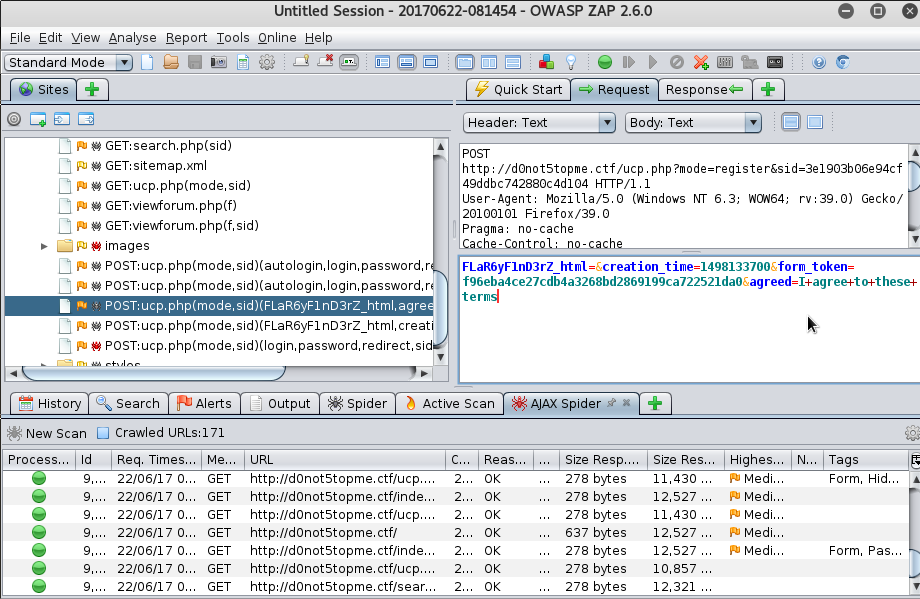
Task: Add new tab next to Response tab
Action: (768, 89)
